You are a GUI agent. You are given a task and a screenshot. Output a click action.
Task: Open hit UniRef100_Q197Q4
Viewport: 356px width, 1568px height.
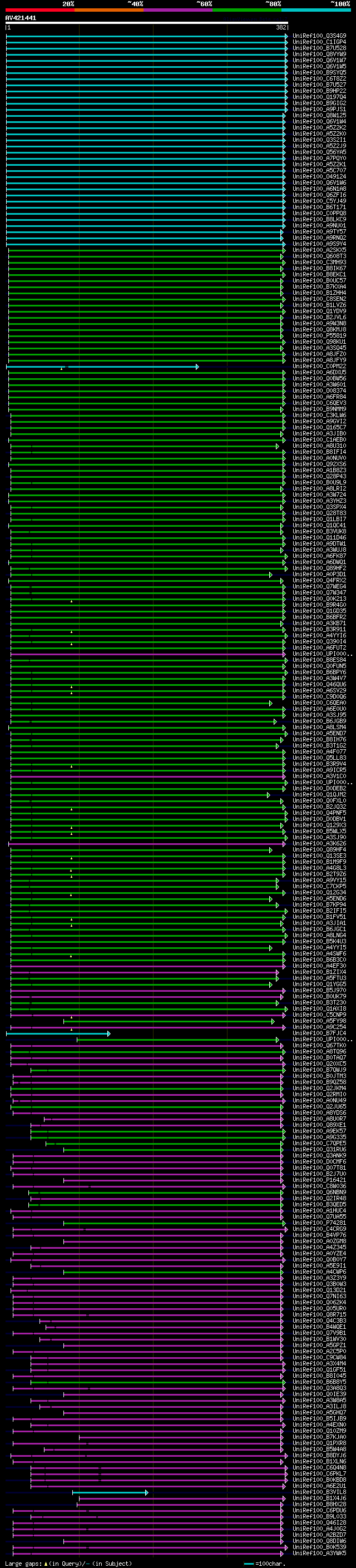point(319,97)
